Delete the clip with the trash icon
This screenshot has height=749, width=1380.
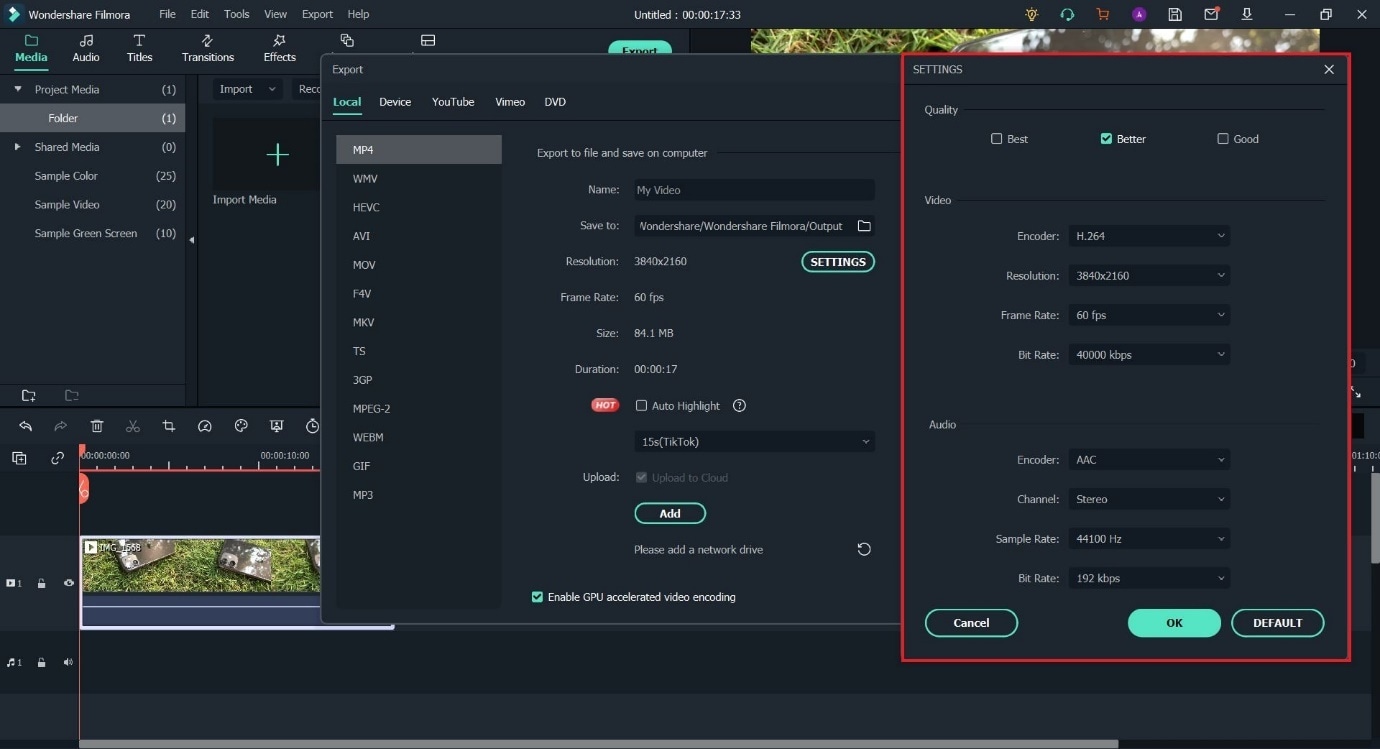click(97, 426)
